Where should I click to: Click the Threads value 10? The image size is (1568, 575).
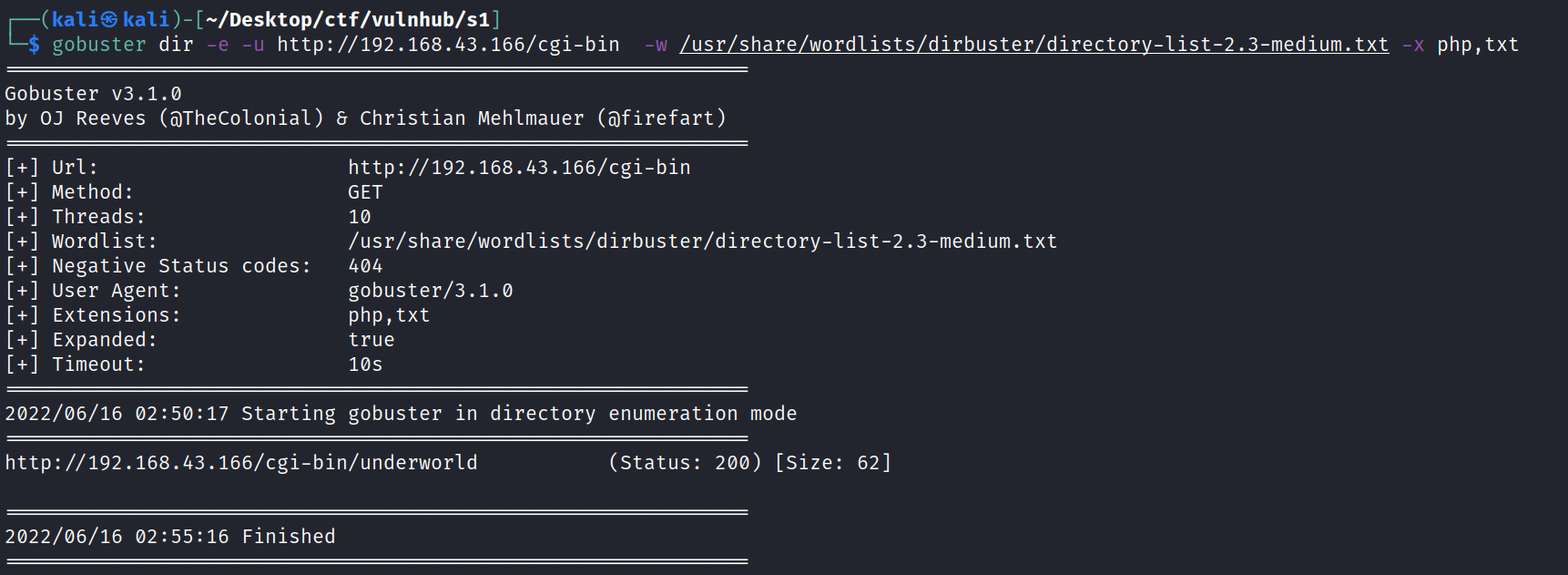click(x=360, y=217)
